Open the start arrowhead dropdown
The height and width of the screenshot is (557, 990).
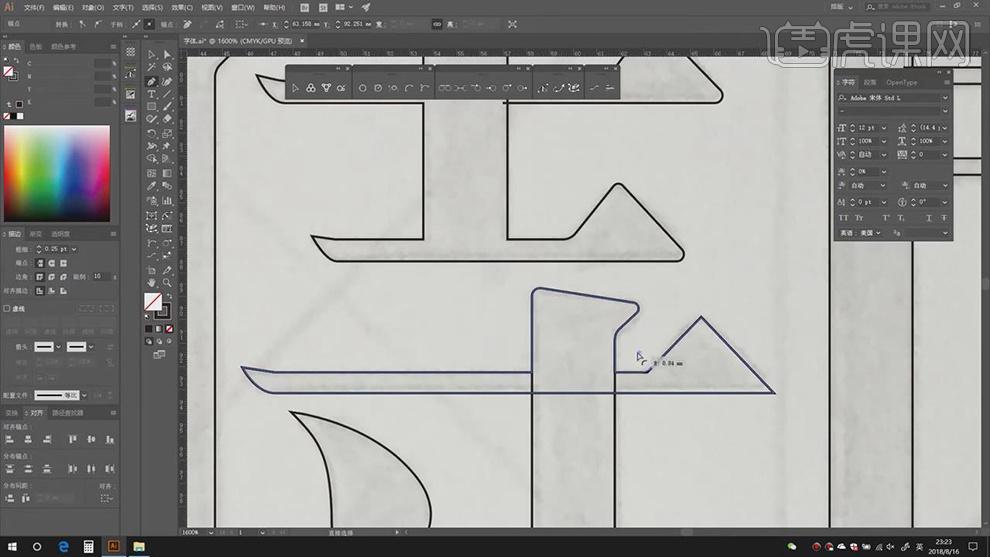(58, 347)
